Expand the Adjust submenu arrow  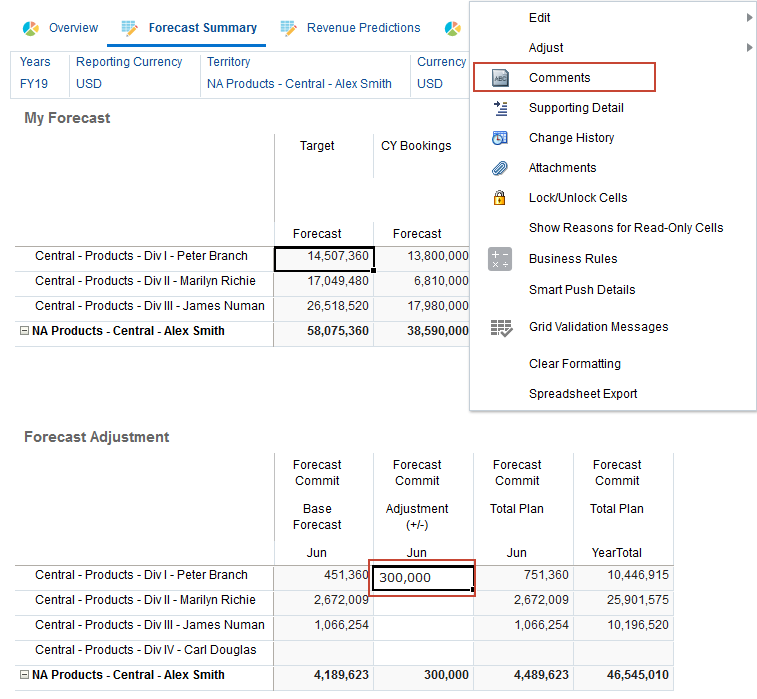click(749, 48)
